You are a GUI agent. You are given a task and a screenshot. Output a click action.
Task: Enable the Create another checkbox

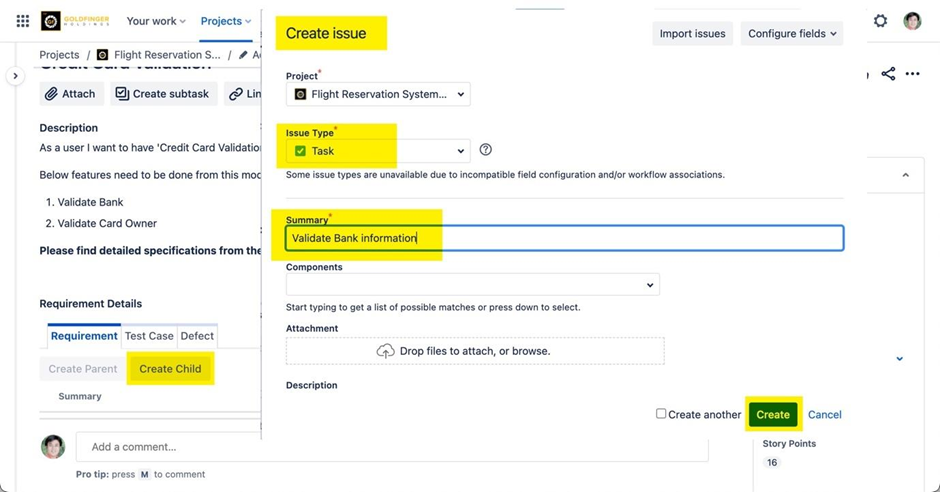[x=661, y=414]
